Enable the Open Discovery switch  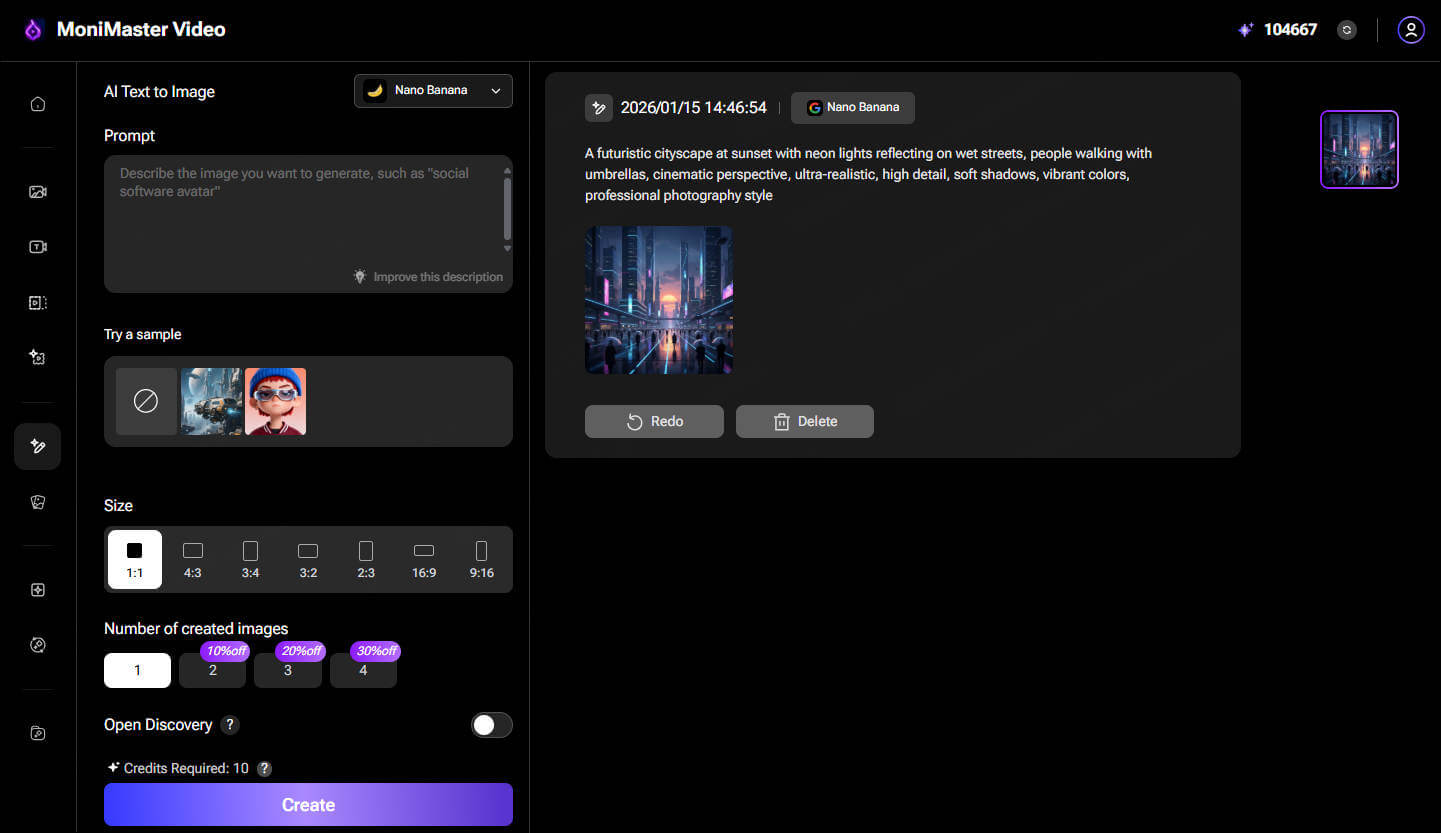coord(491,724)
